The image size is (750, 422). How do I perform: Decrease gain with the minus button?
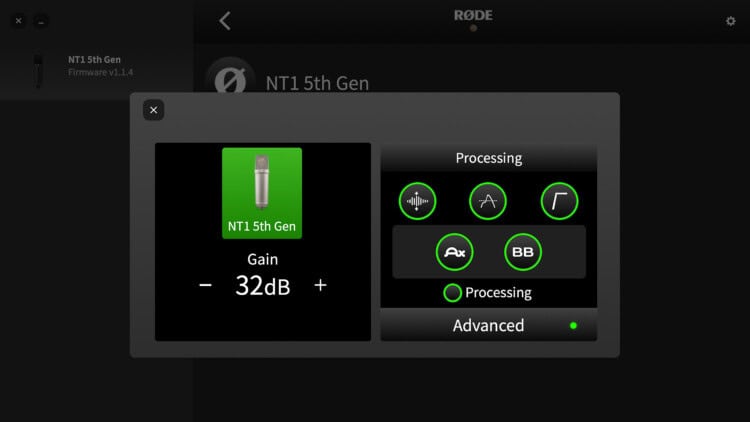pyautogui.click(x=205, y=285)
